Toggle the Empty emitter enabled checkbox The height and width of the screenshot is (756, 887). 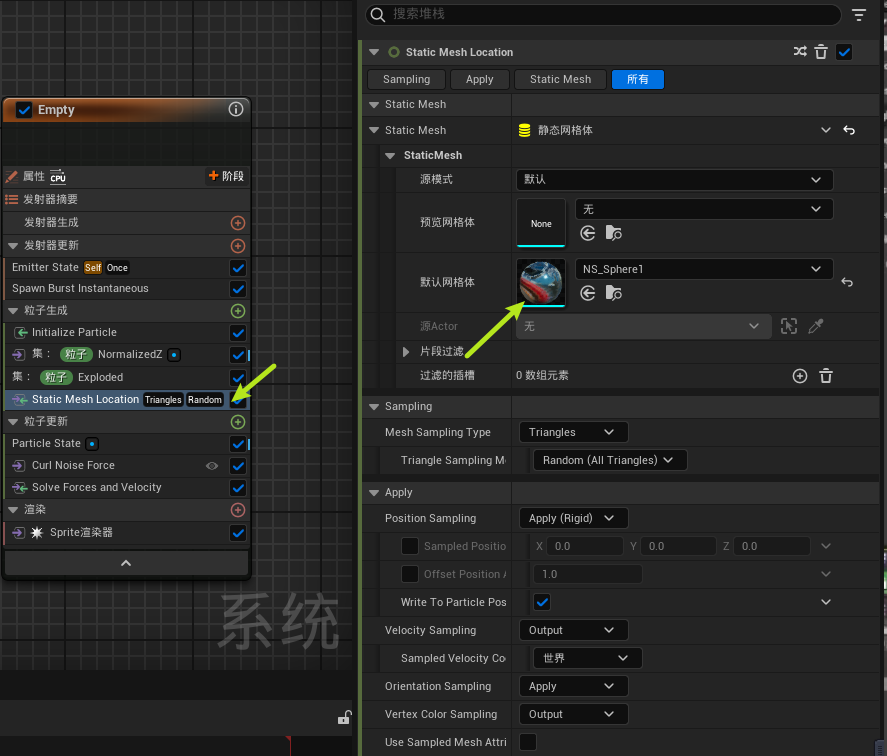24,110
